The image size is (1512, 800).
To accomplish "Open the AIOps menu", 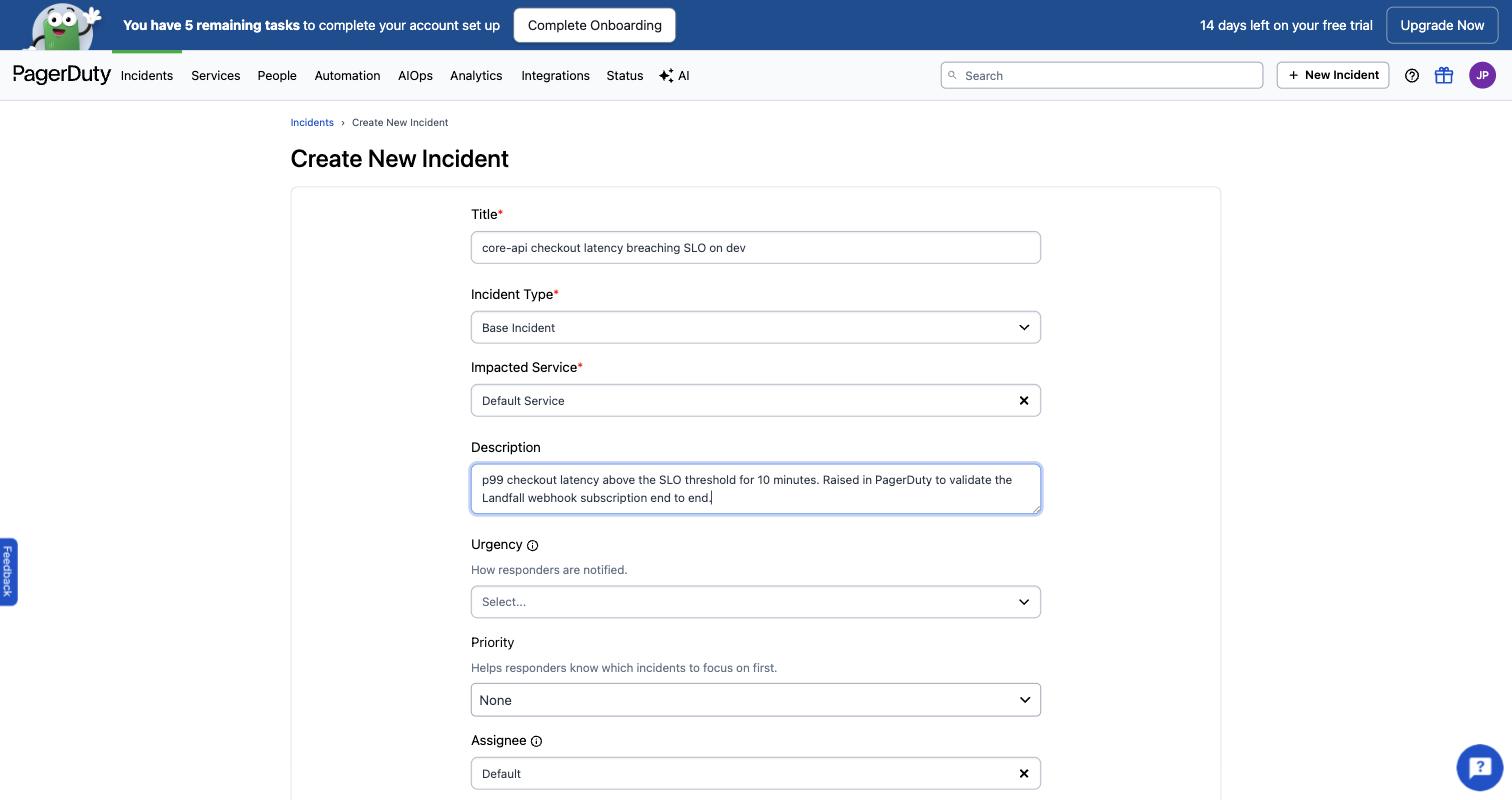I will 415,76.
